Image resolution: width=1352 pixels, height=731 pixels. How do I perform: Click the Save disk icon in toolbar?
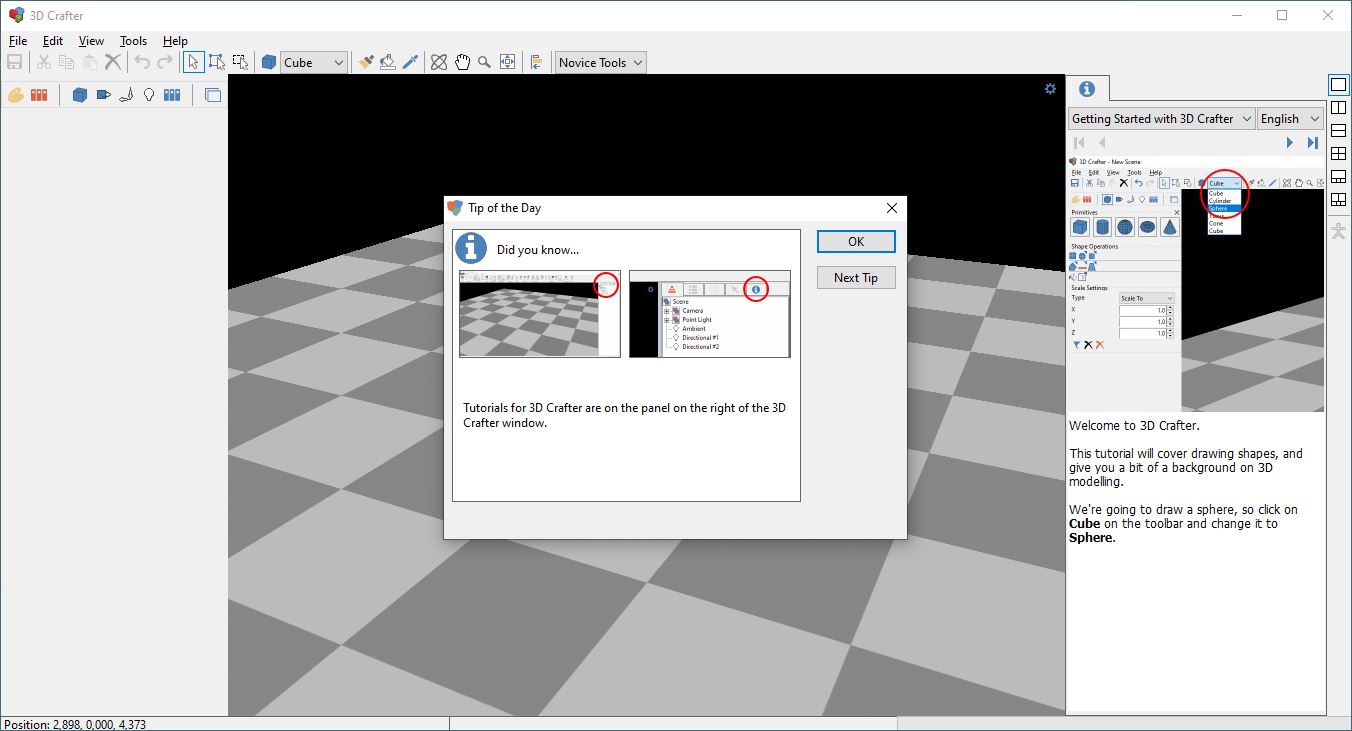(15, 62)
